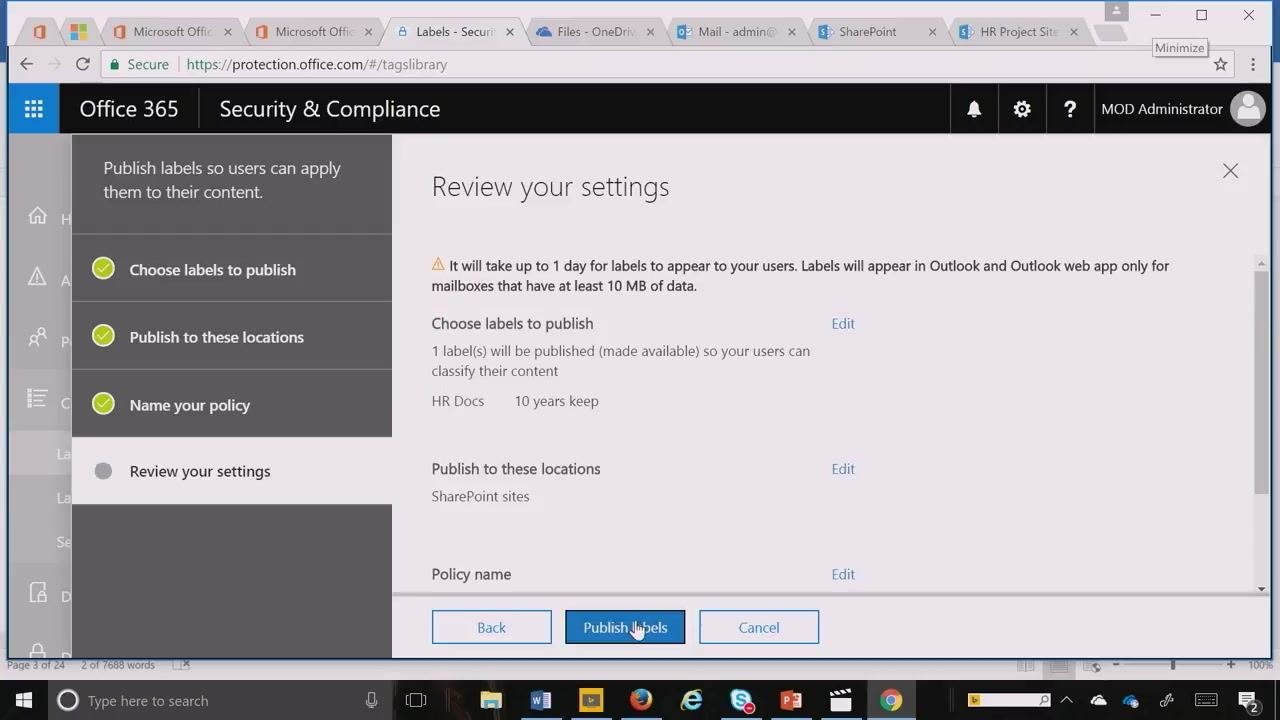Close the Labels - Security tab
This screenshot has width=1280, height=720.
click(510, 32)
